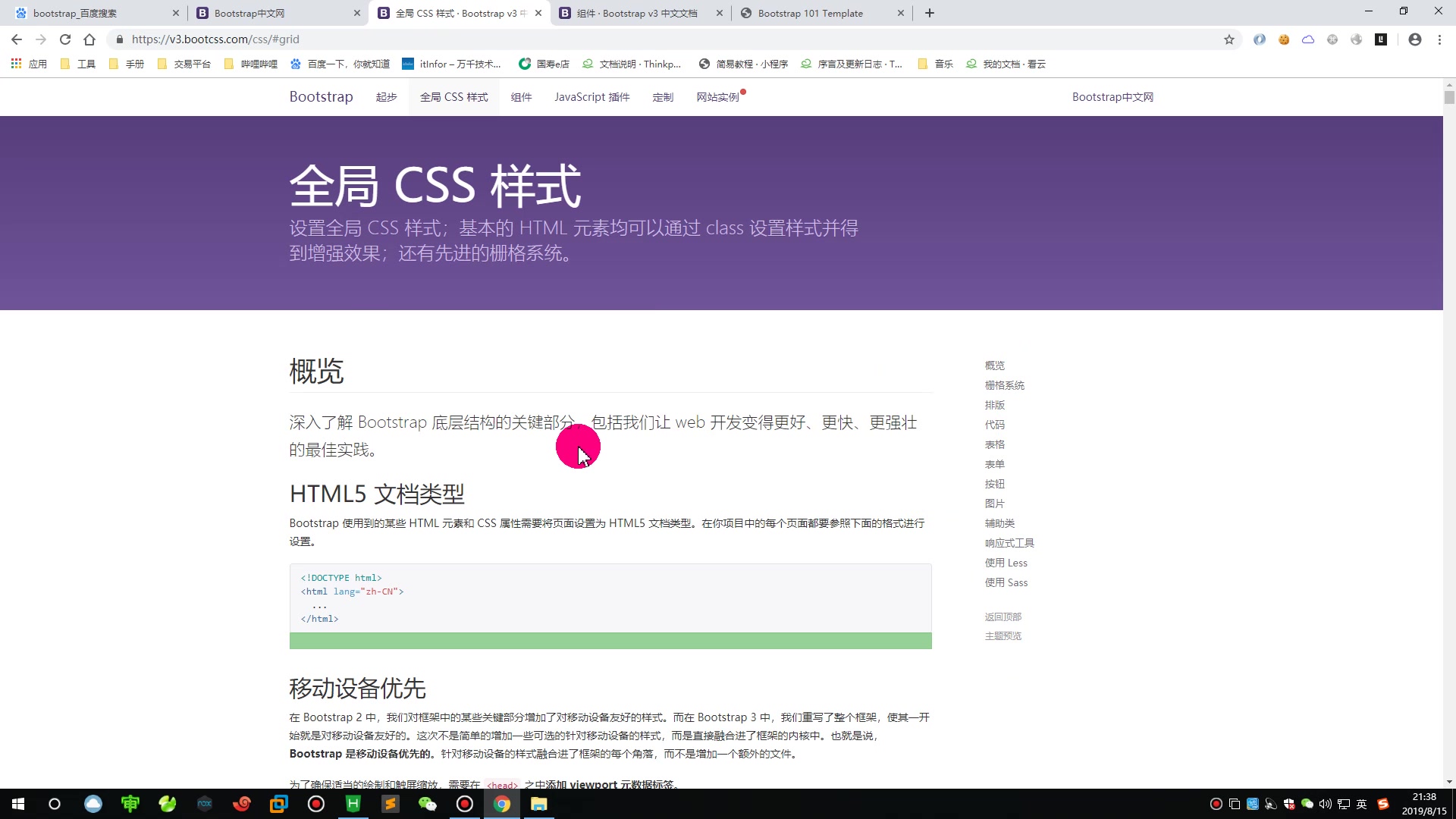Screen dimensions: 1456x819
Task: Open the purple cloud extension
Action: pos(1308,39)
